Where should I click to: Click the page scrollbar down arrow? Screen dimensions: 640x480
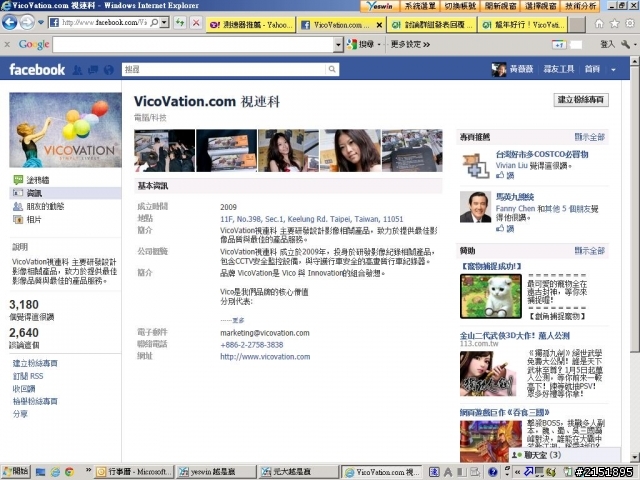pos(634,456)
